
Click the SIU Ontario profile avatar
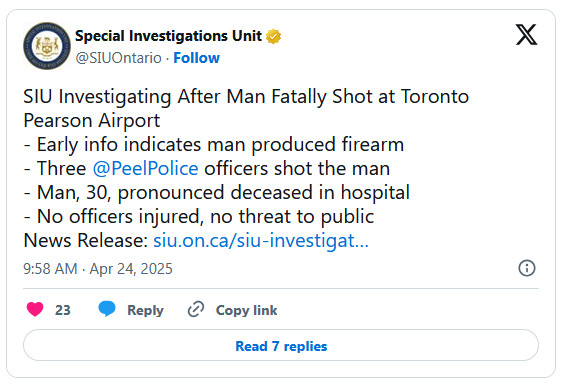point(47,46)
